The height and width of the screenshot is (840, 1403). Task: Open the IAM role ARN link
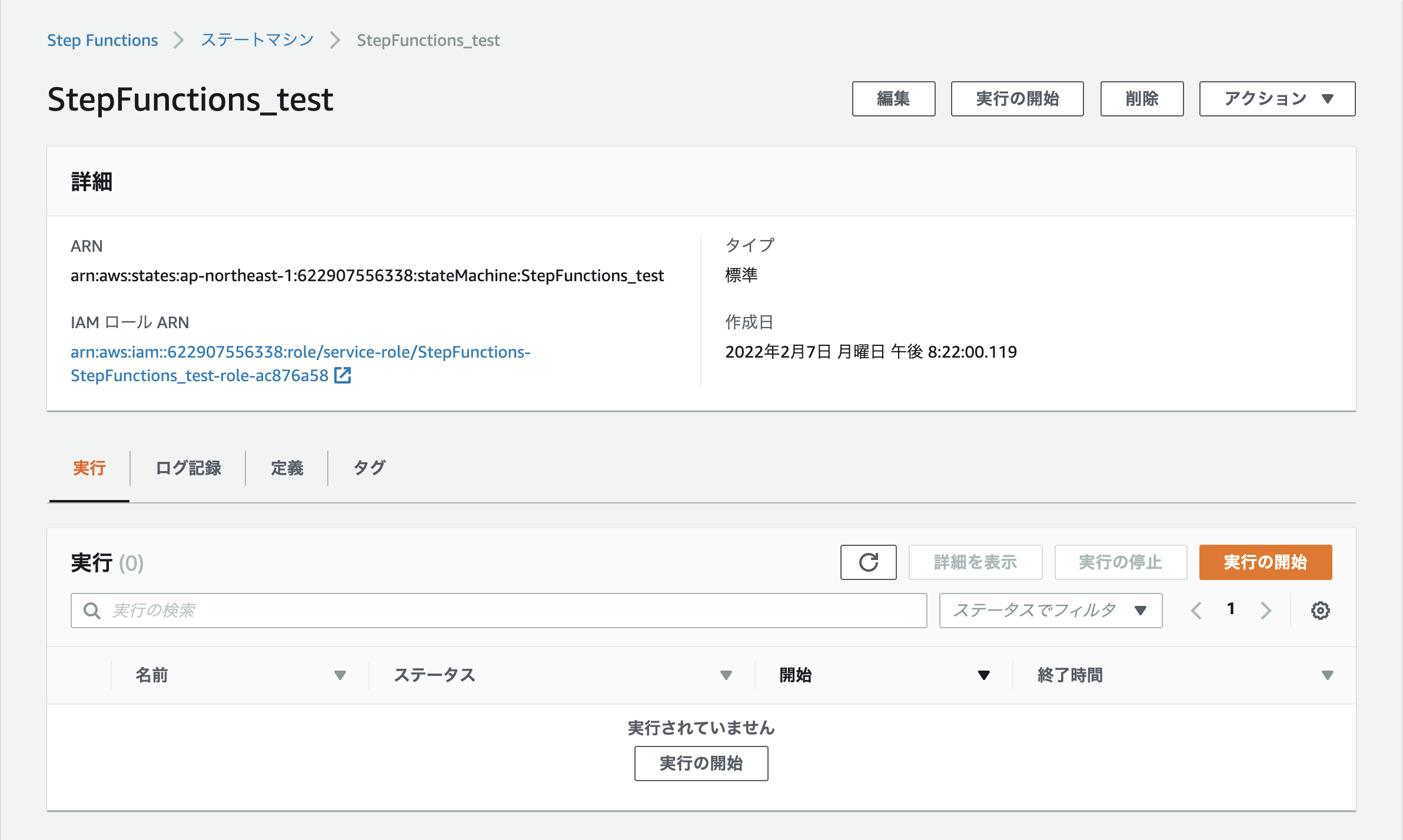click(300, 364)
